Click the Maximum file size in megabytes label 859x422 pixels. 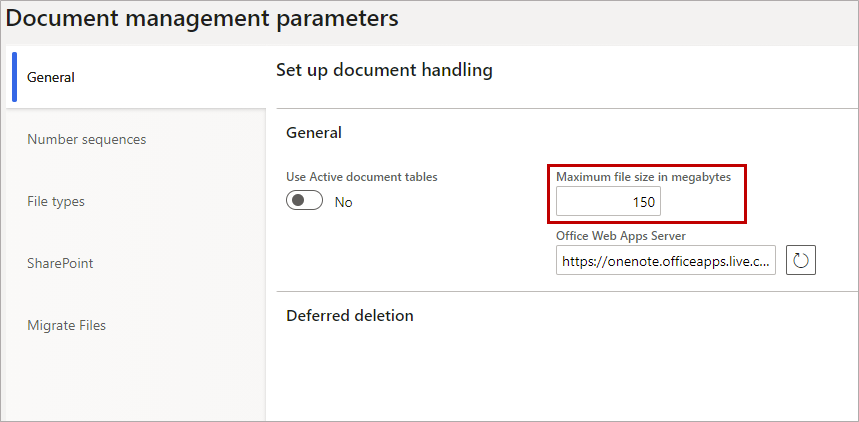[644, 177]
